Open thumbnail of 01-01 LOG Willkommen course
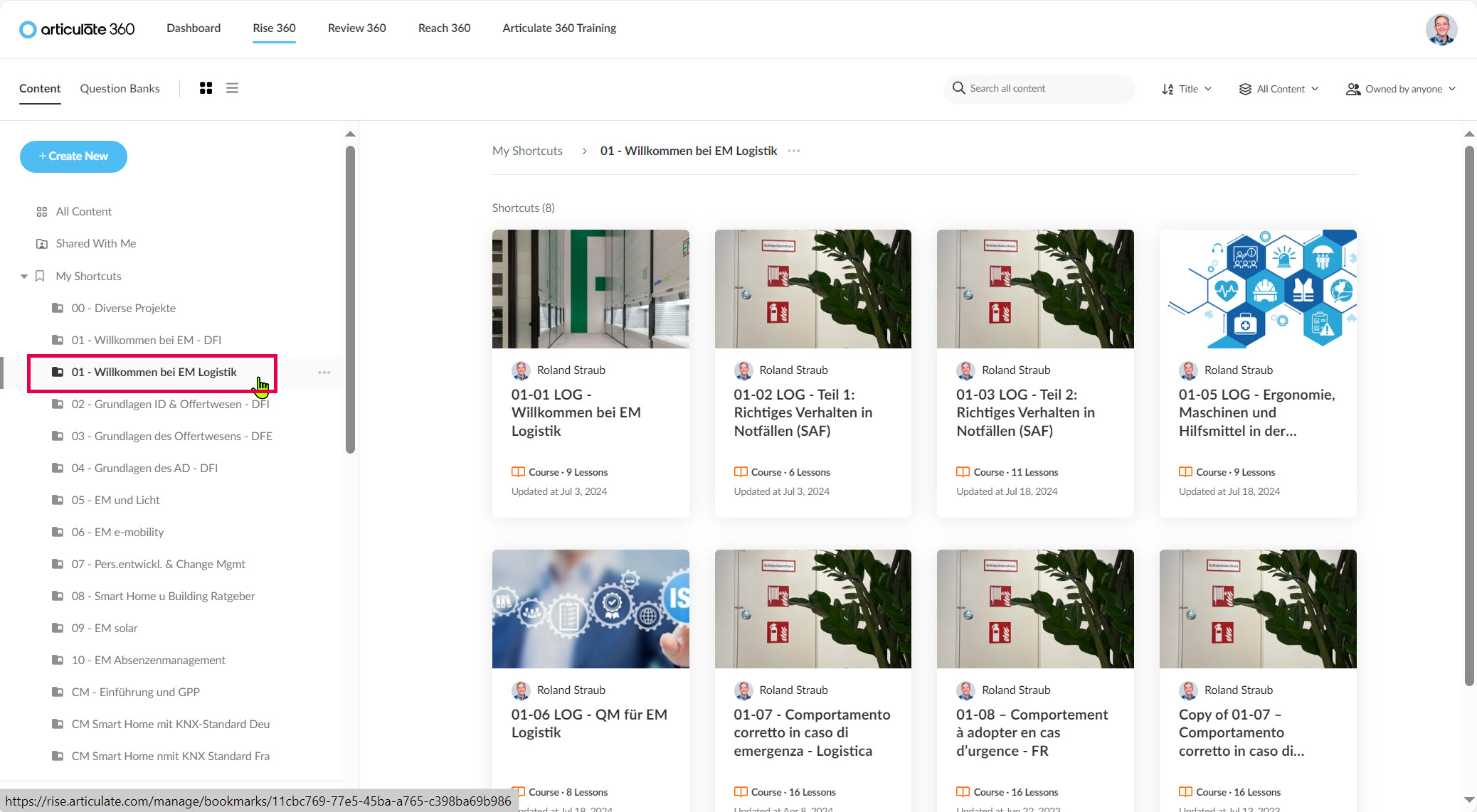Viewport: 1477px width, 812px height. (591, 289)
